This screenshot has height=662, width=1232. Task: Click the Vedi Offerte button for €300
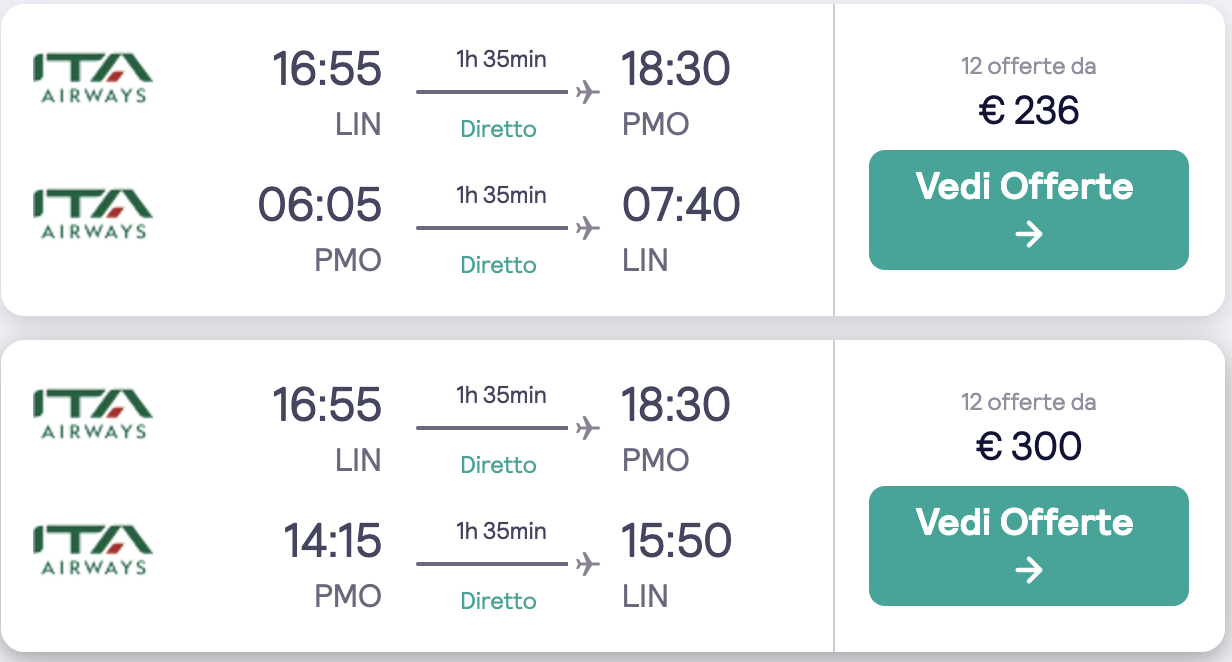1028,546
